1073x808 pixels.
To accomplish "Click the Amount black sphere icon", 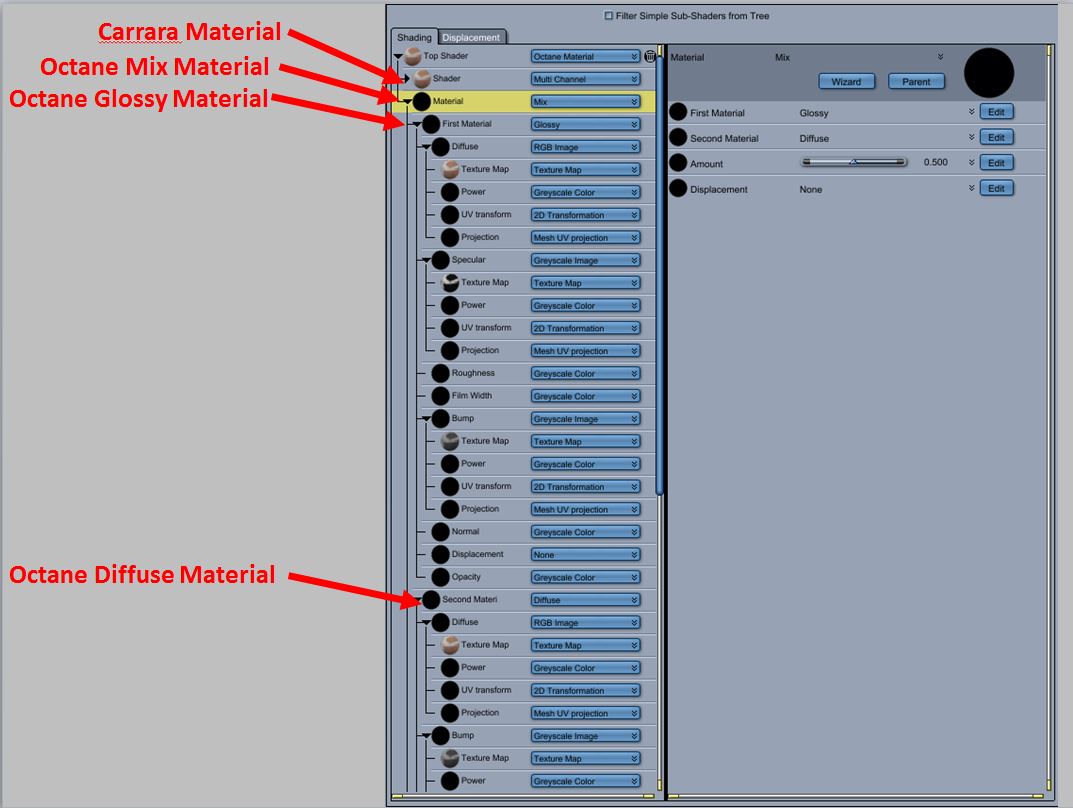I will (x=678, y=163).
